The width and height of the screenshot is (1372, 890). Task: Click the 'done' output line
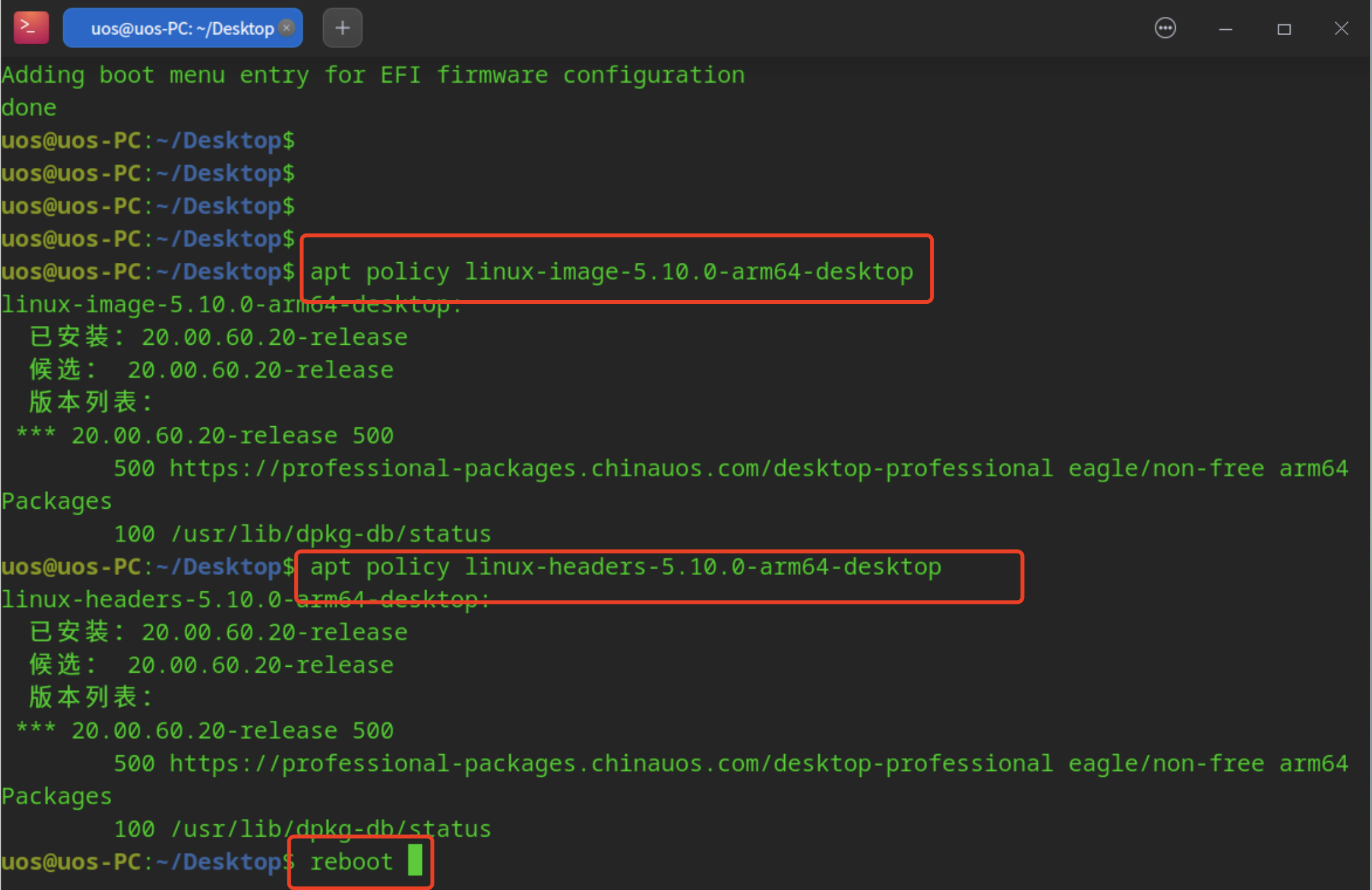coord(29,108)
